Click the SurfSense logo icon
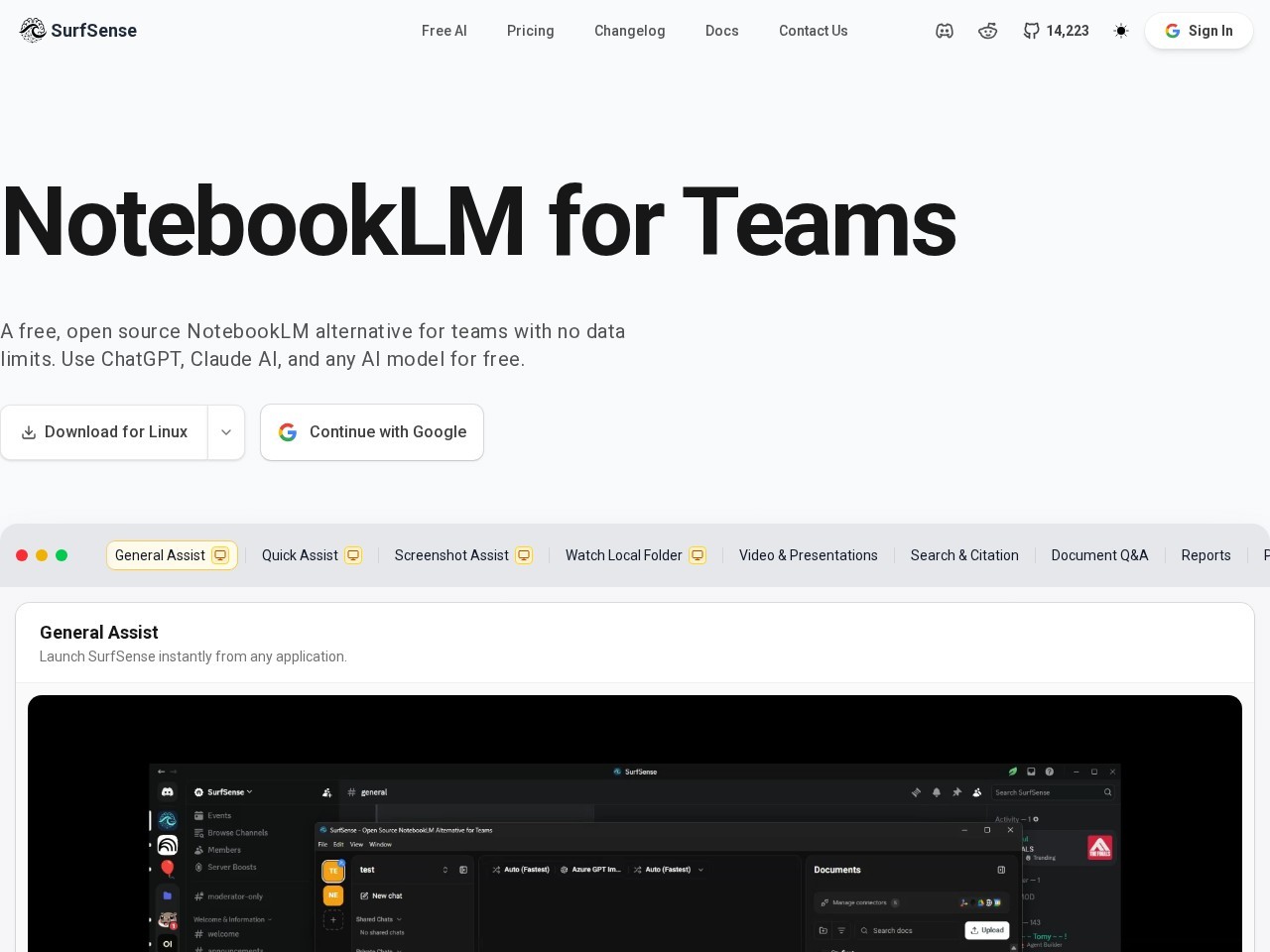The image size is (1270, 952). pos(33,31)
